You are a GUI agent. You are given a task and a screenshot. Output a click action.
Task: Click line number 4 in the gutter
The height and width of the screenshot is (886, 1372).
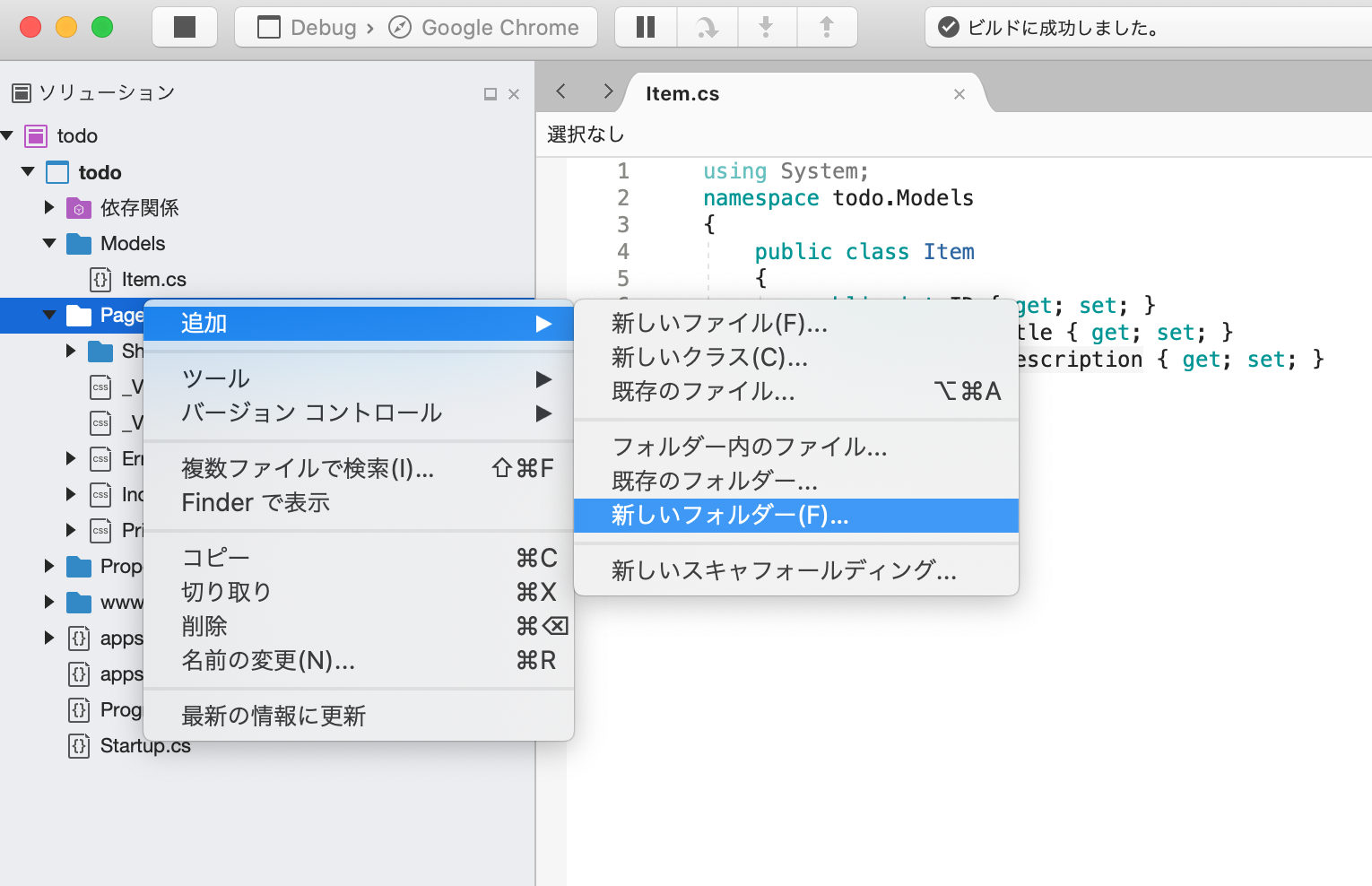click(623, 252)
